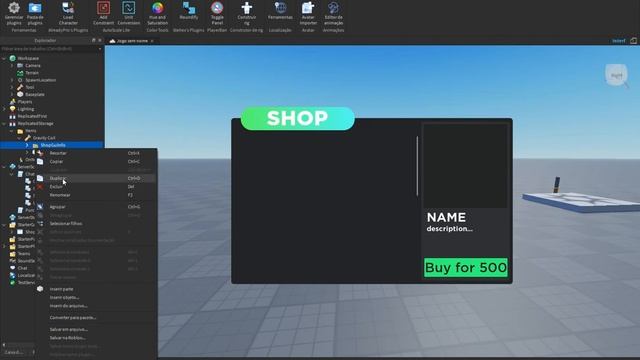Select Workspace in Explorer
Viewport: 640px width, 360px height.
click(x=28, y=58)
